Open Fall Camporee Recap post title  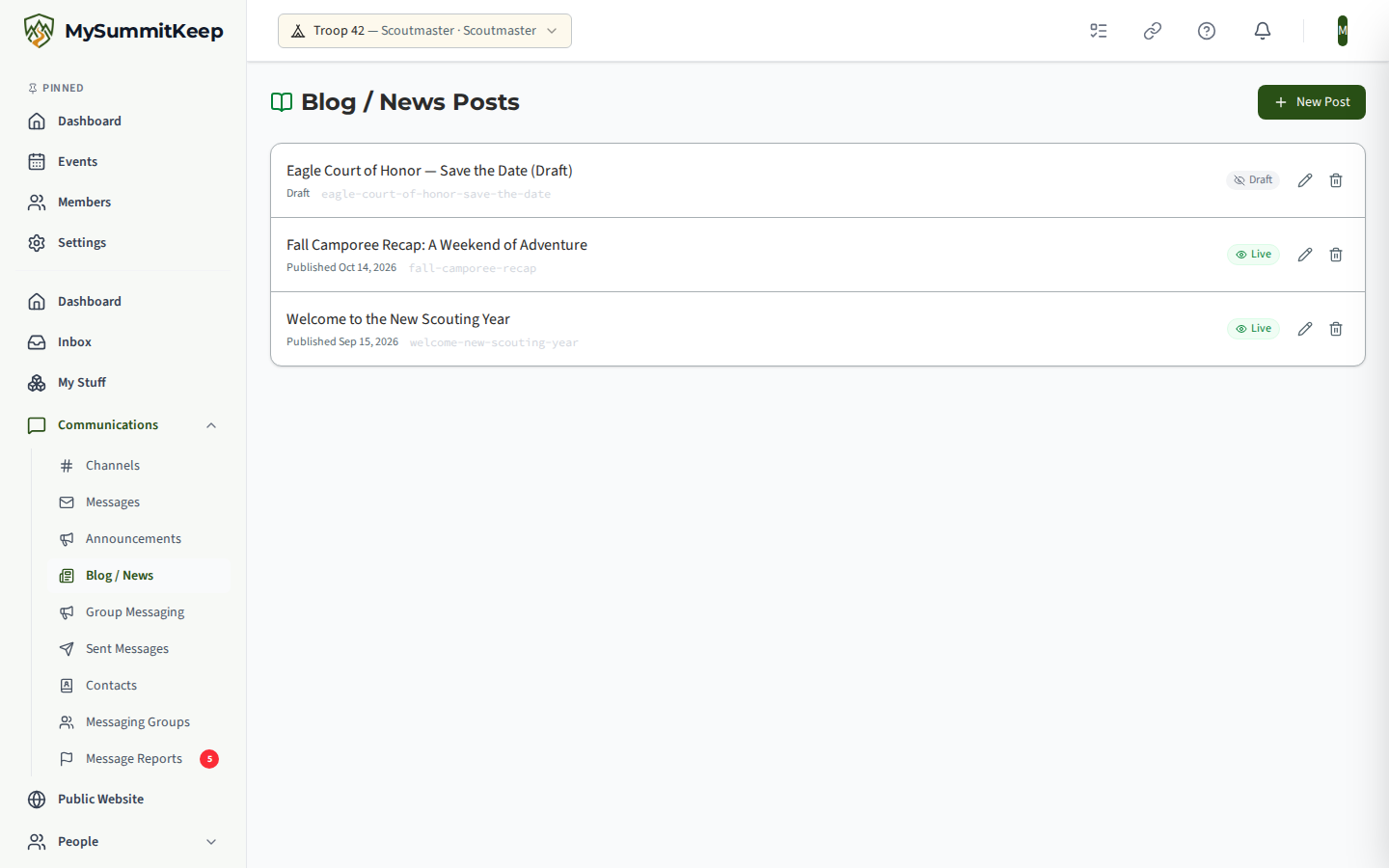point(437,245)
